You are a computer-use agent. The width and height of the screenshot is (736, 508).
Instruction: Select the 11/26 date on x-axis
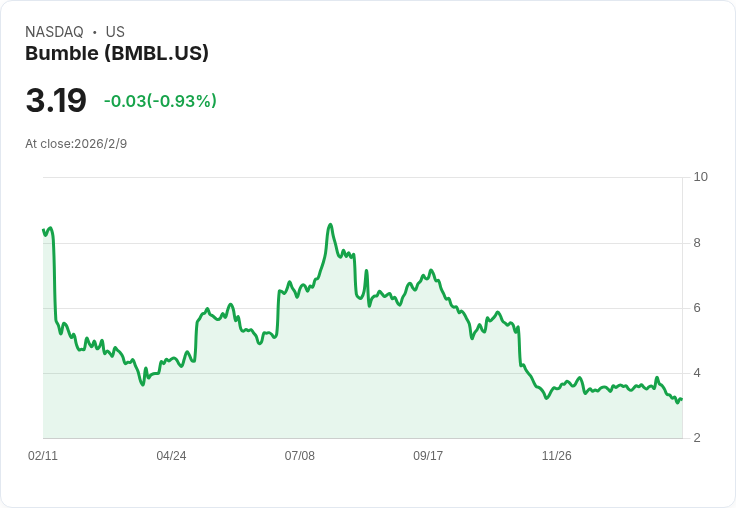click(x=556, y=456)
